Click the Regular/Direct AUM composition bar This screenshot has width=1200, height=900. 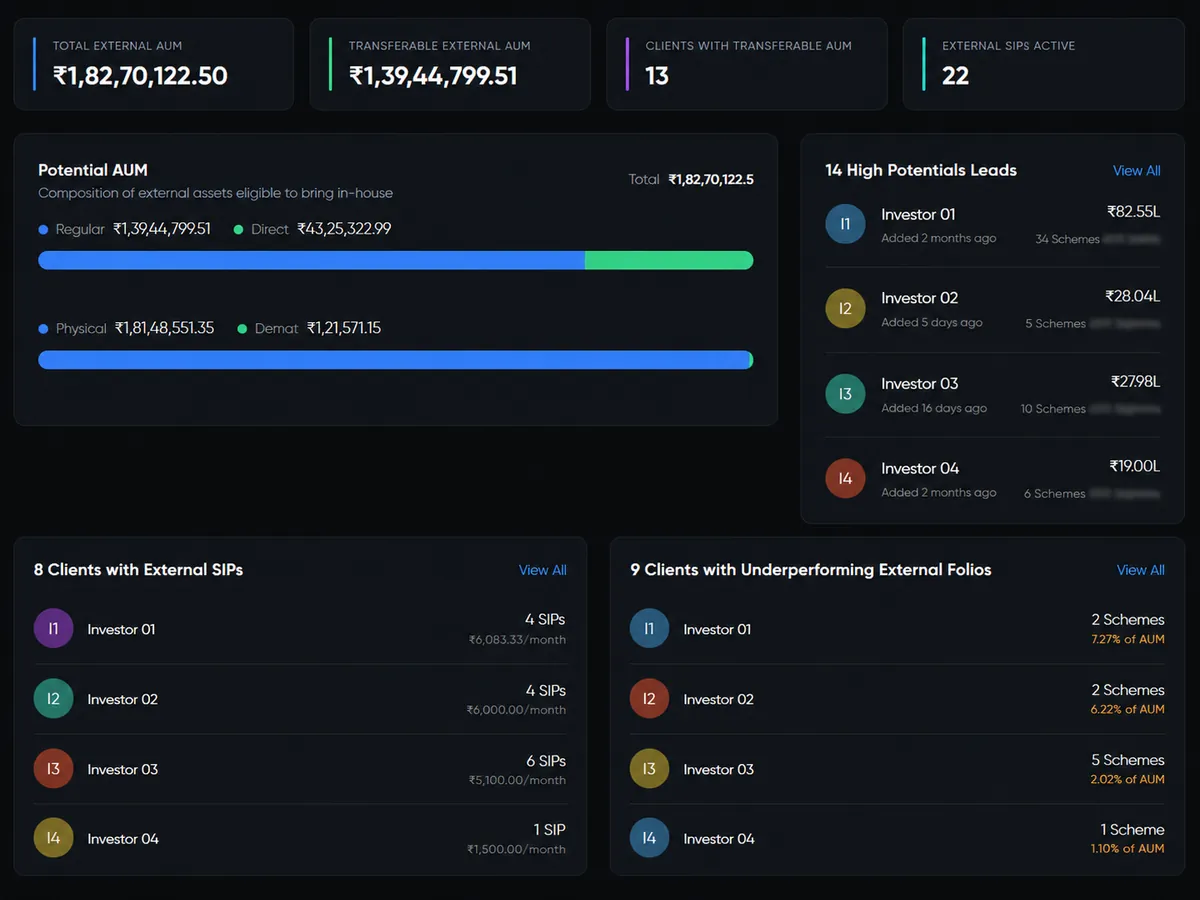tap(396, 260)
